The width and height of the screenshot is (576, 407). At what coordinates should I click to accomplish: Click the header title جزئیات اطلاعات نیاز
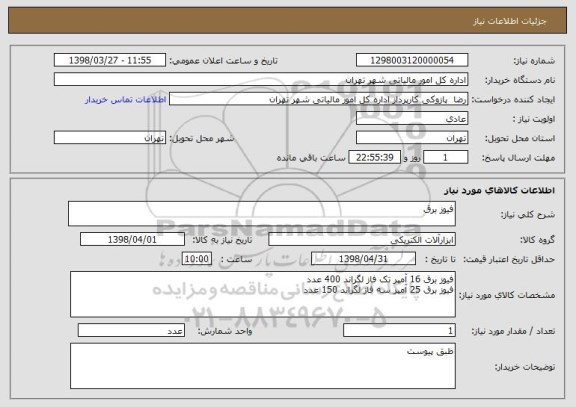[x=510, y=21]
